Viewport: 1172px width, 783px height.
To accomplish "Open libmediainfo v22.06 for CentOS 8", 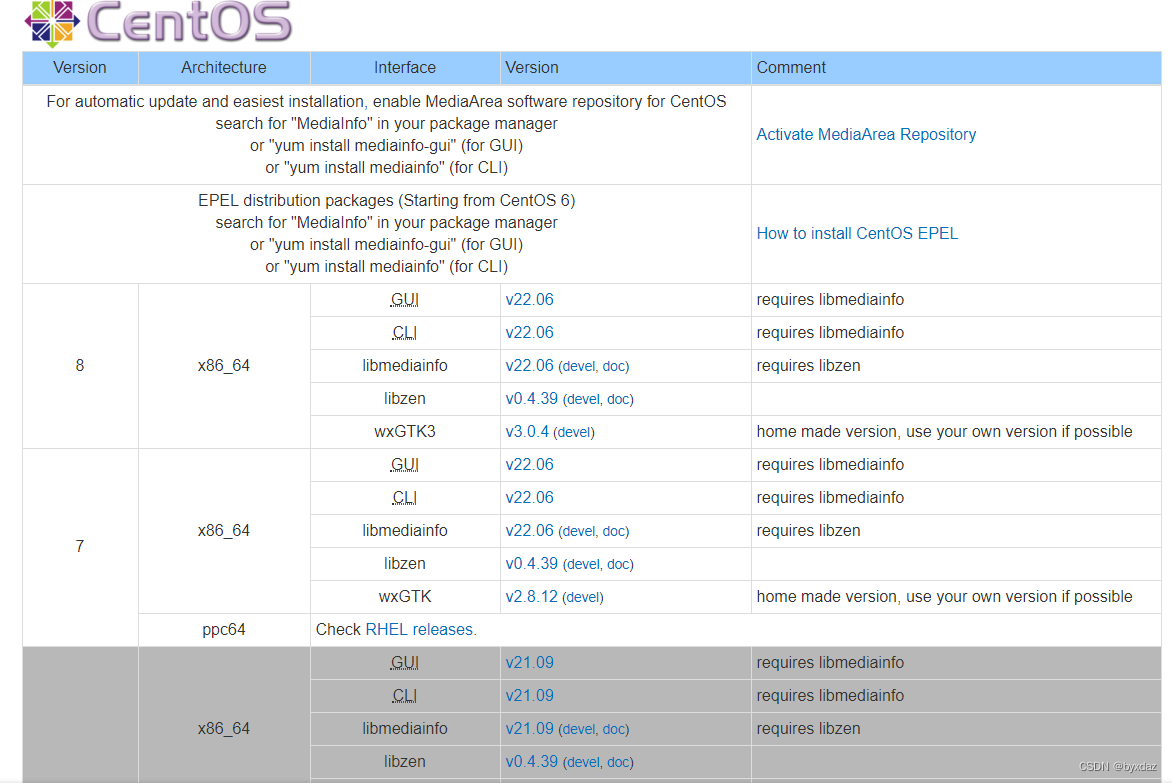I will point(529,365).
